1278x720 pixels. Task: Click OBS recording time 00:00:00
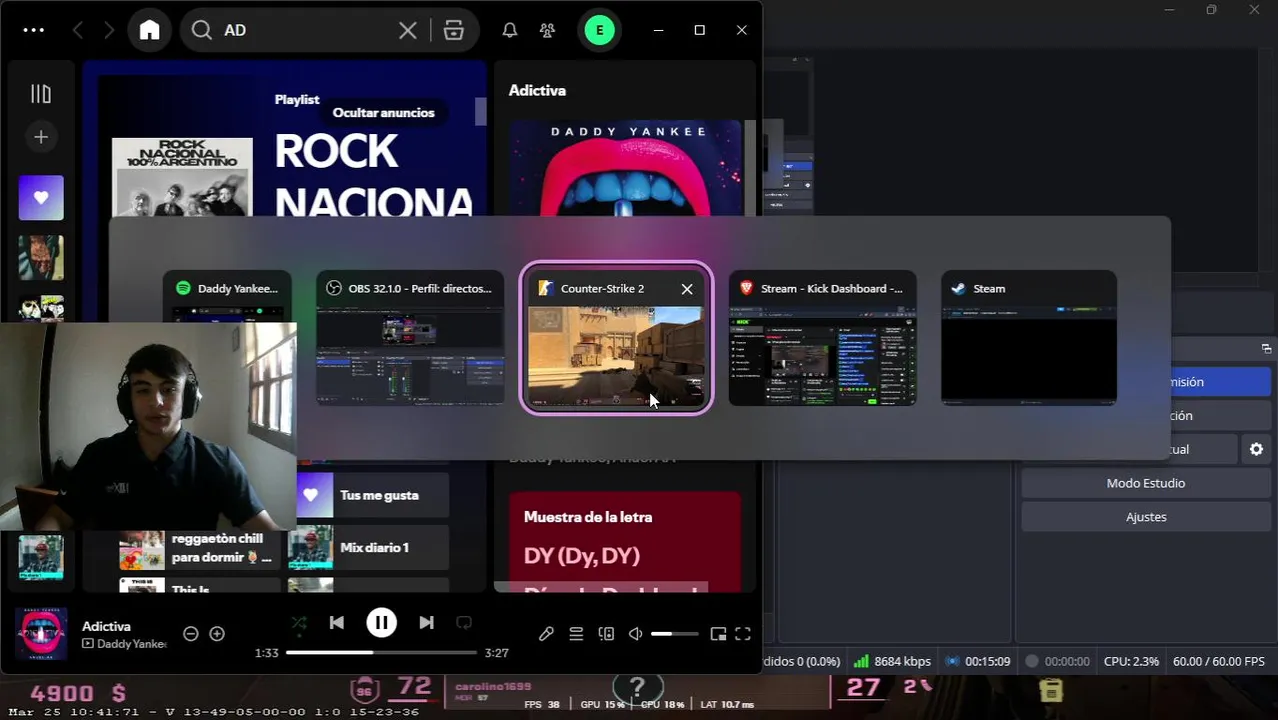1058,662
